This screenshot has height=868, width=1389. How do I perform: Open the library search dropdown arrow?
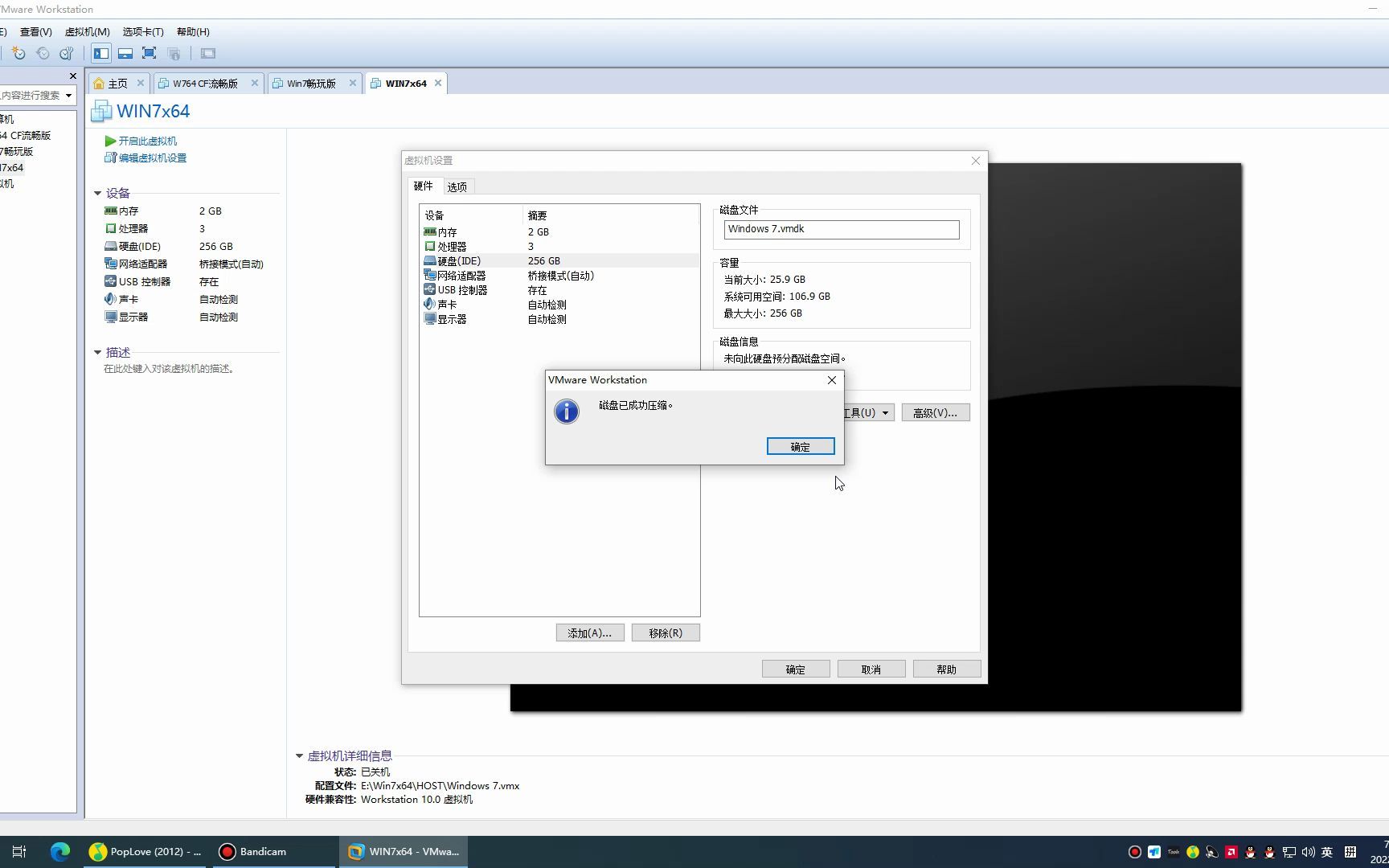coord(69,96)
